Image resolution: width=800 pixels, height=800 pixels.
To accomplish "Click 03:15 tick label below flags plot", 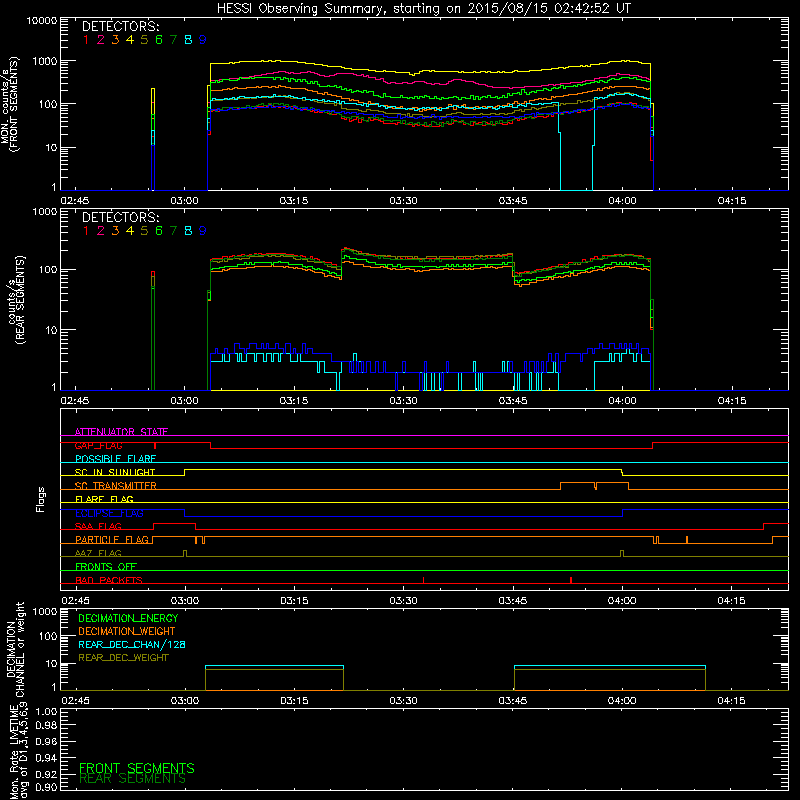I will (x=294, y=601).
